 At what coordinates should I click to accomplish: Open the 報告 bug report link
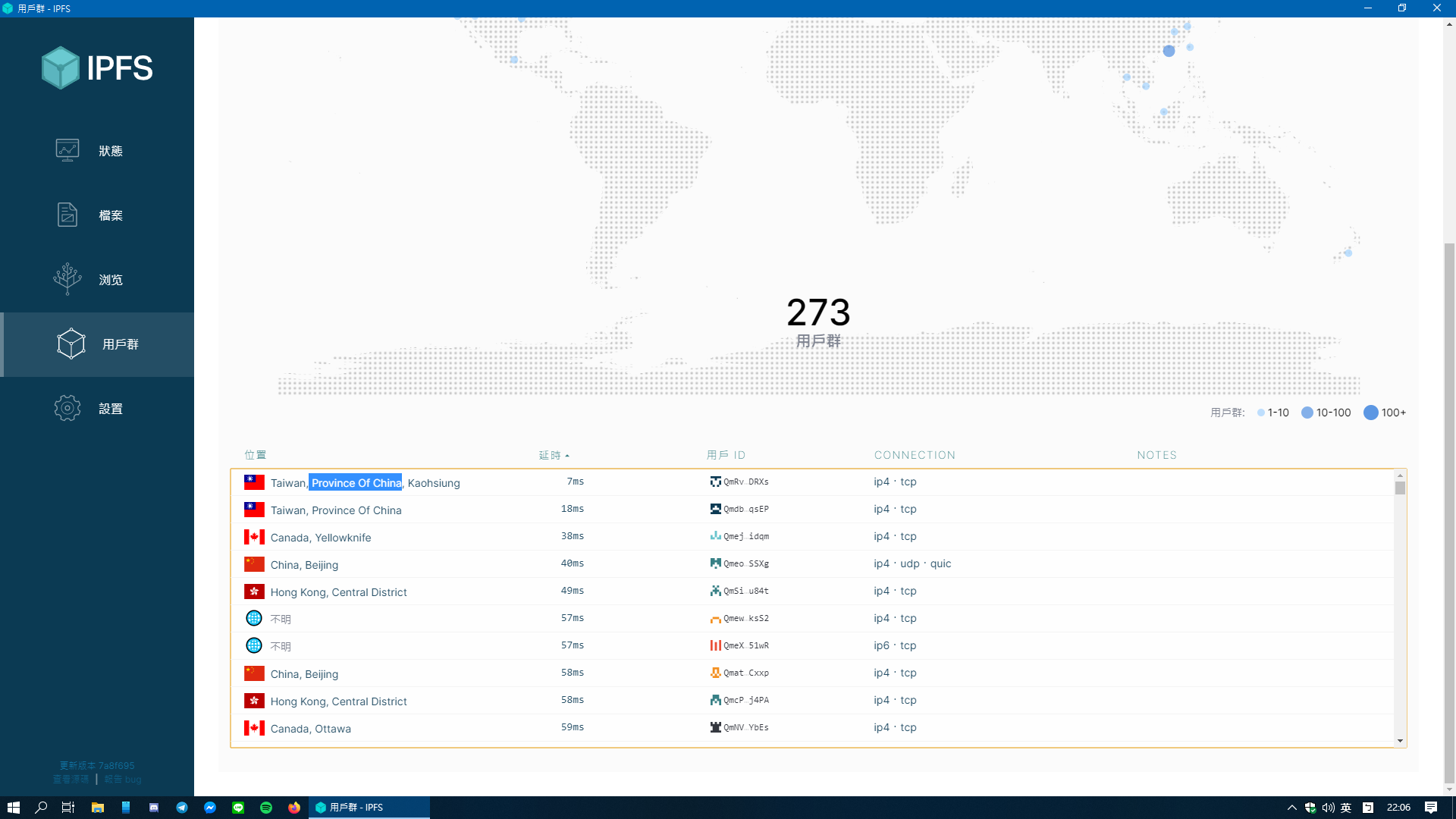pyautogui.click(x=123, y=779)
